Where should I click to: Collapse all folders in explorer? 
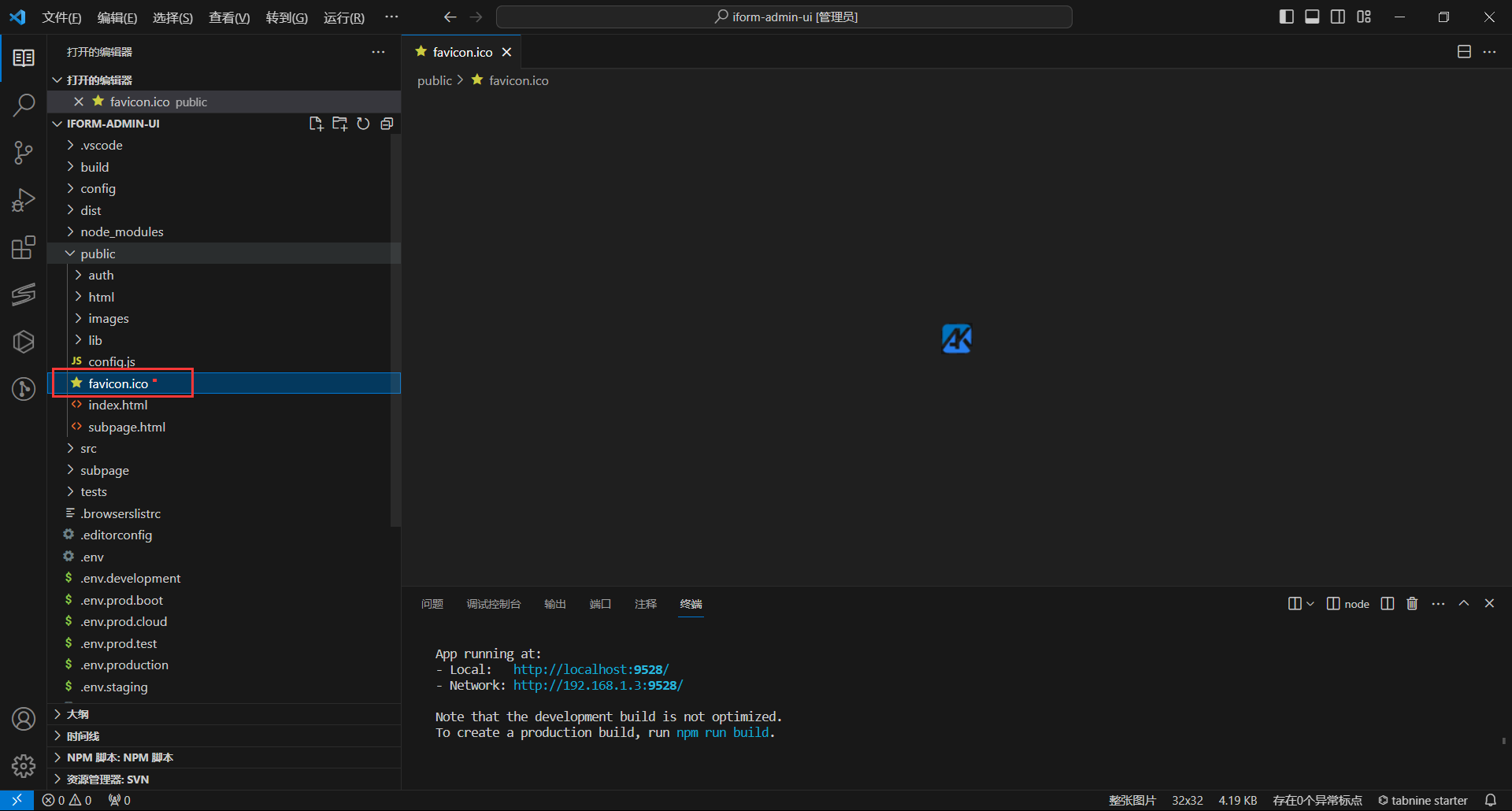click(x=387, y=124)
